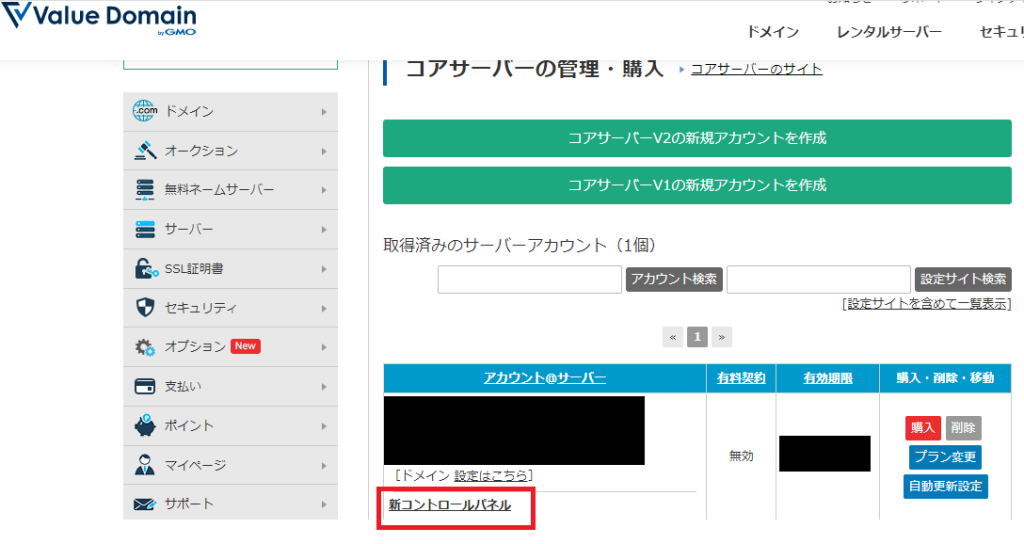1024x544 pixels.
Task: Sort by 有効期限 column header
Action: coord(827,378)
